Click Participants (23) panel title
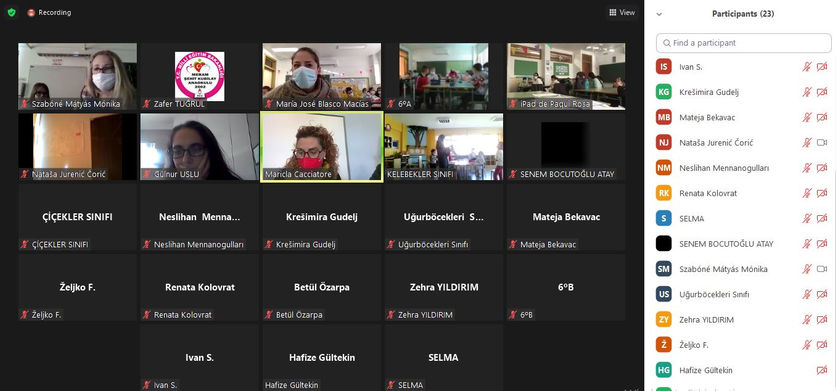 click(x=743, y=14)
